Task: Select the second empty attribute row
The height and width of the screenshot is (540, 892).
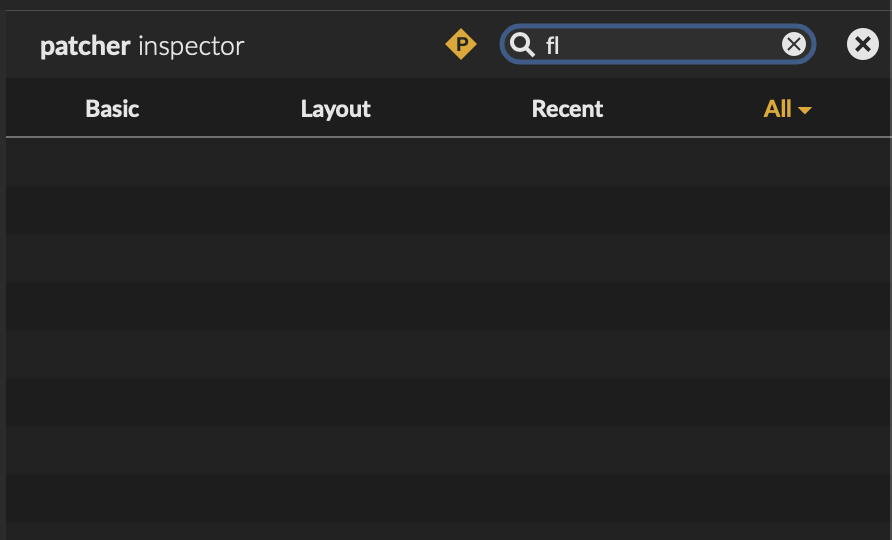Action: coord(446,210)
